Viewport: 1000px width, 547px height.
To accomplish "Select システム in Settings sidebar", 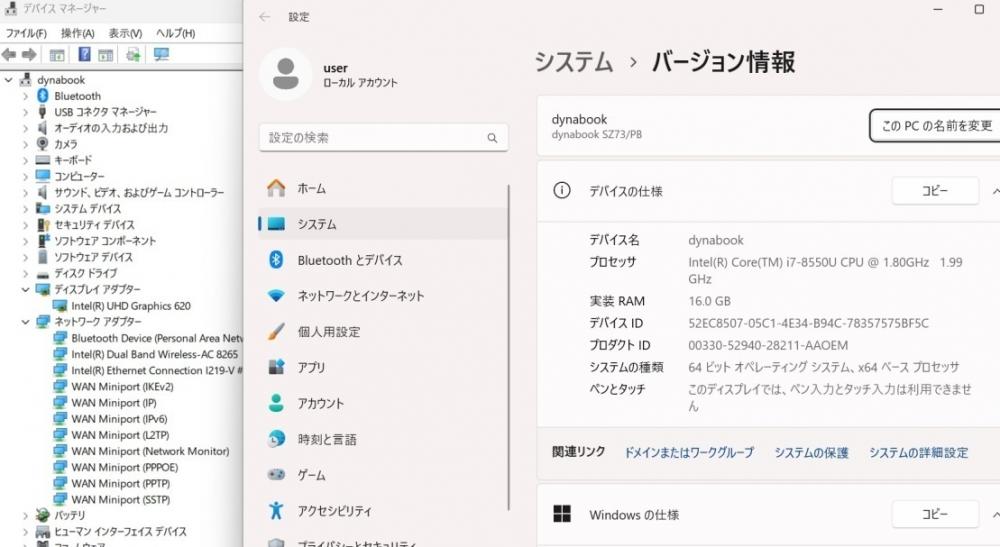I will pos(383,224).
